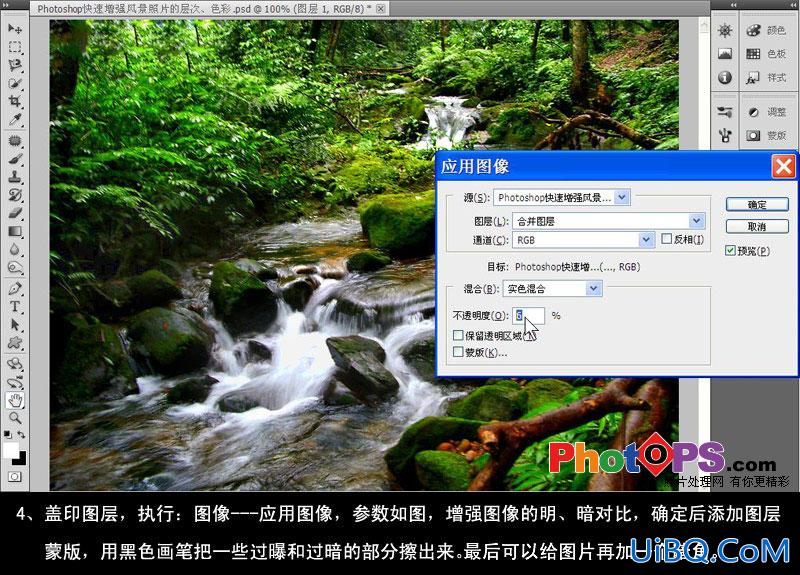The image size is (800, 575).
Task: Close the .psd document tab
Action: pos(381,9)
